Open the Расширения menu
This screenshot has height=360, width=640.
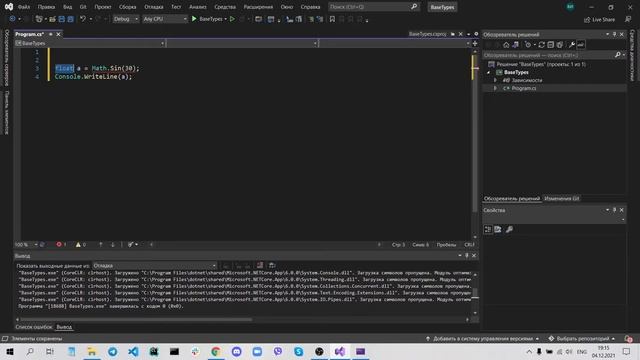[x=258, y=7]
